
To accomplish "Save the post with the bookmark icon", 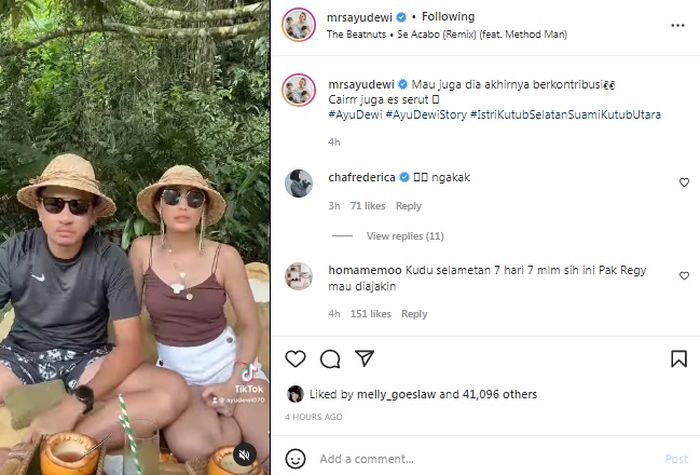I will tap(684, 358).
